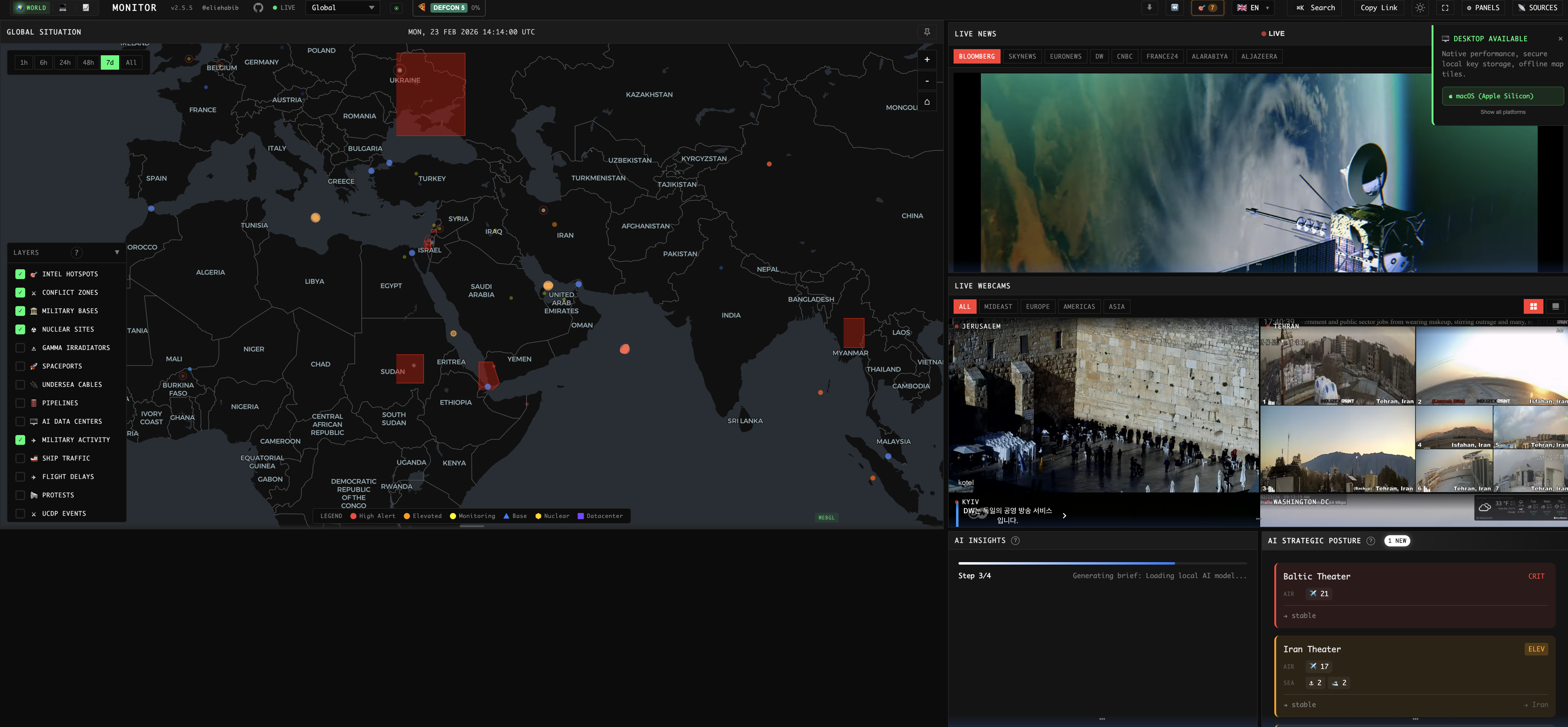
Task: Click the 1 NEW badge
Action: (x=1396, y=541)
